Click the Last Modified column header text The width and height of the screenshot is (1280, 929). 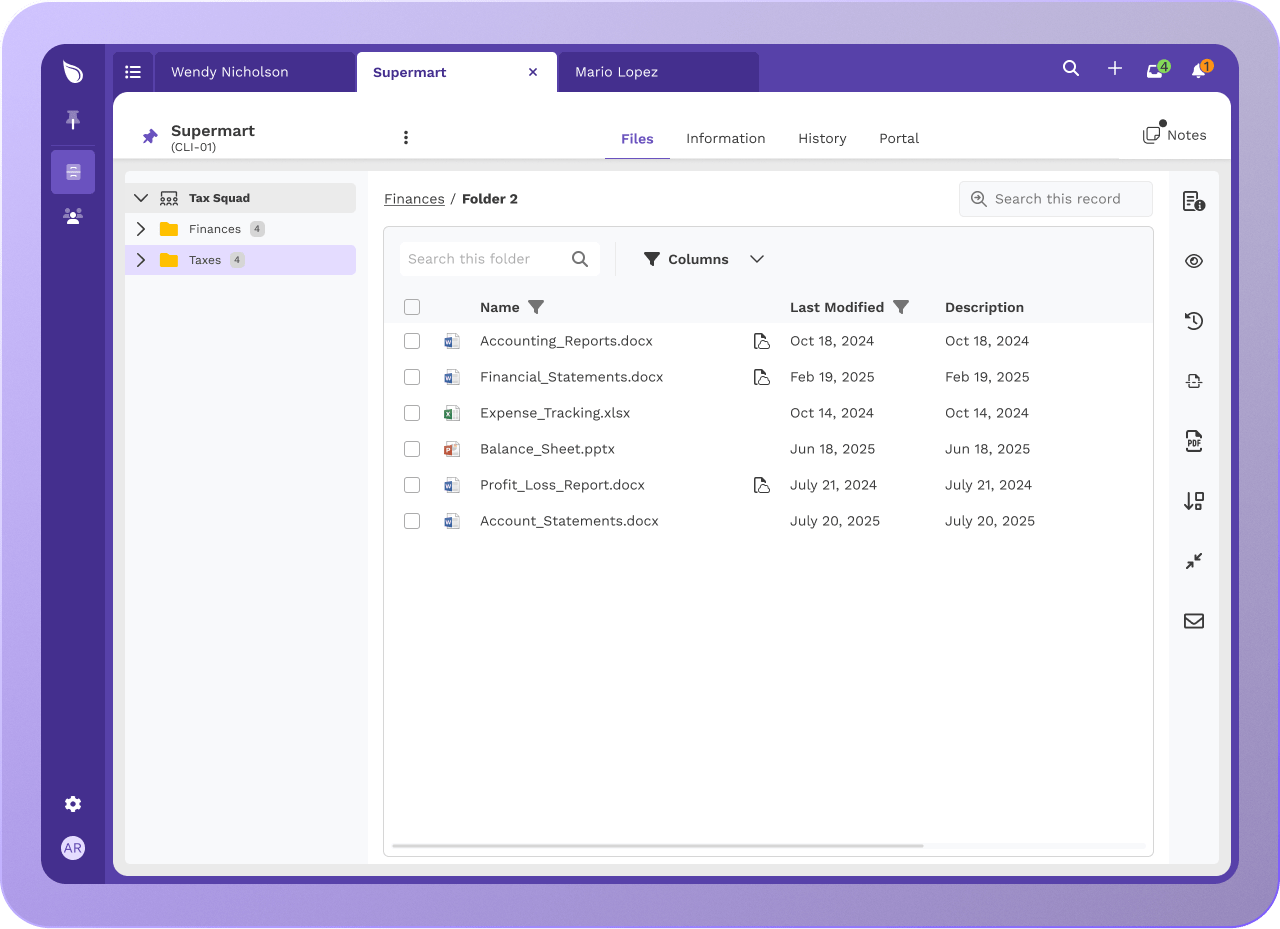837,307
